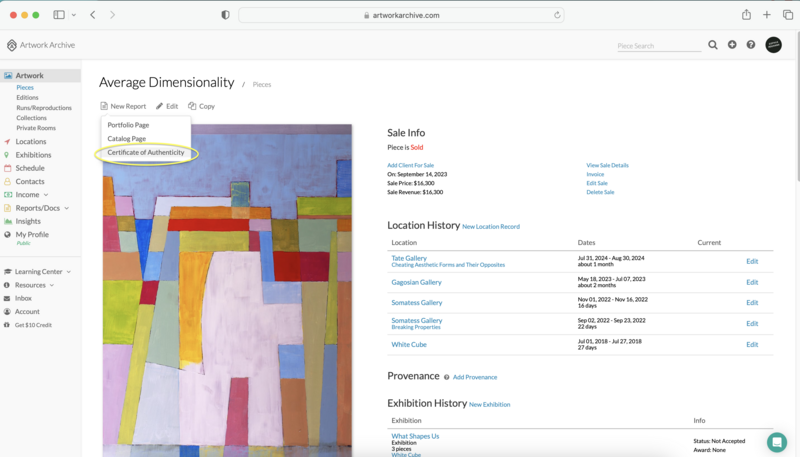Open a new tab with plus icon
Image resolution: width=800 pixels, height=457 pixels.
click(767, 15)
